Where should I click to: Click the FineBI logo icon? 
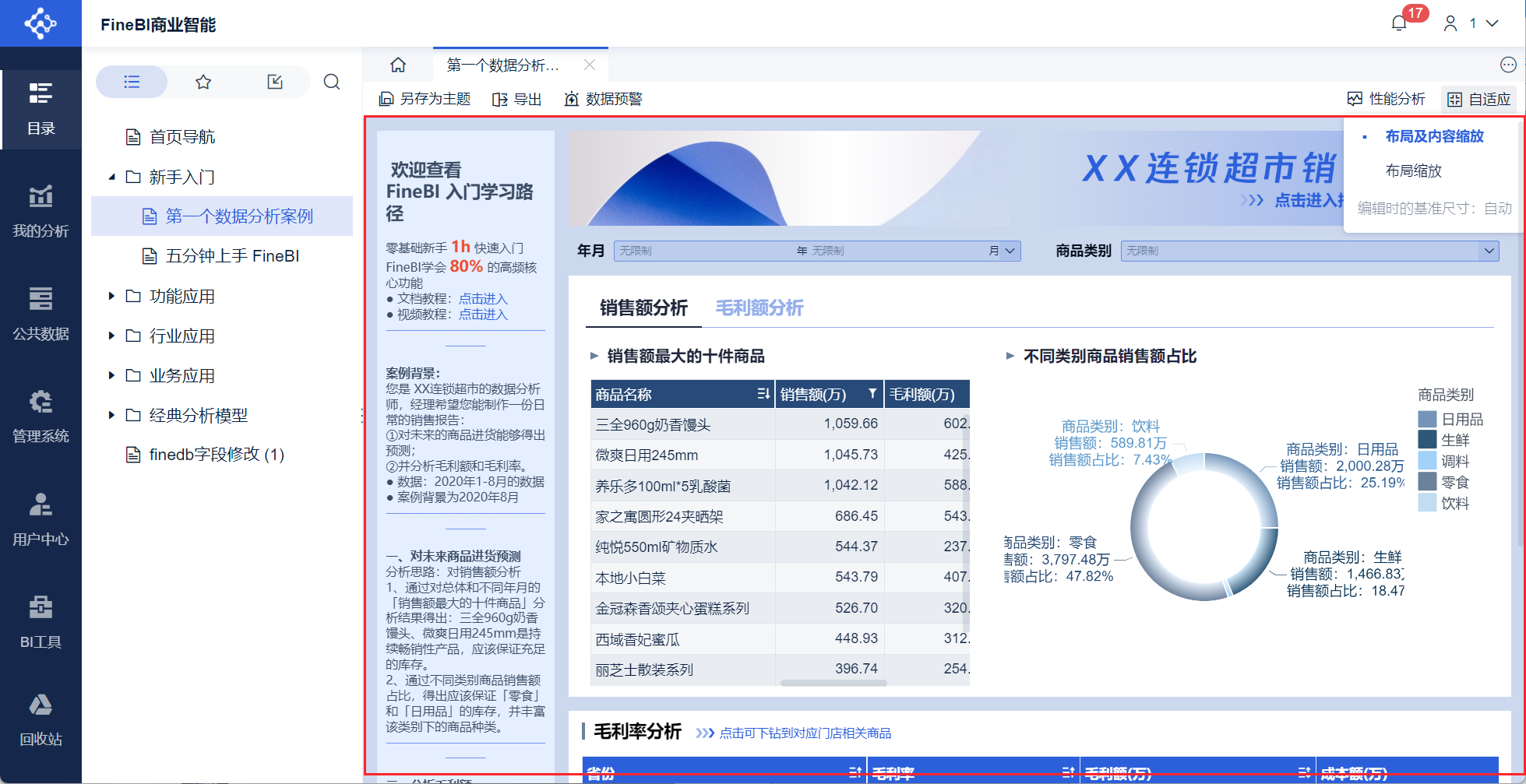(x=41, y=23)
